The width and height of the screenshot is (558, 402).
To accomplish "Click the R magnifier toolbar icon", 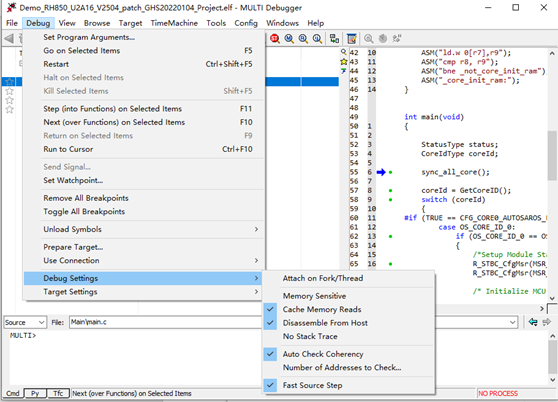I will click(303, 38).
